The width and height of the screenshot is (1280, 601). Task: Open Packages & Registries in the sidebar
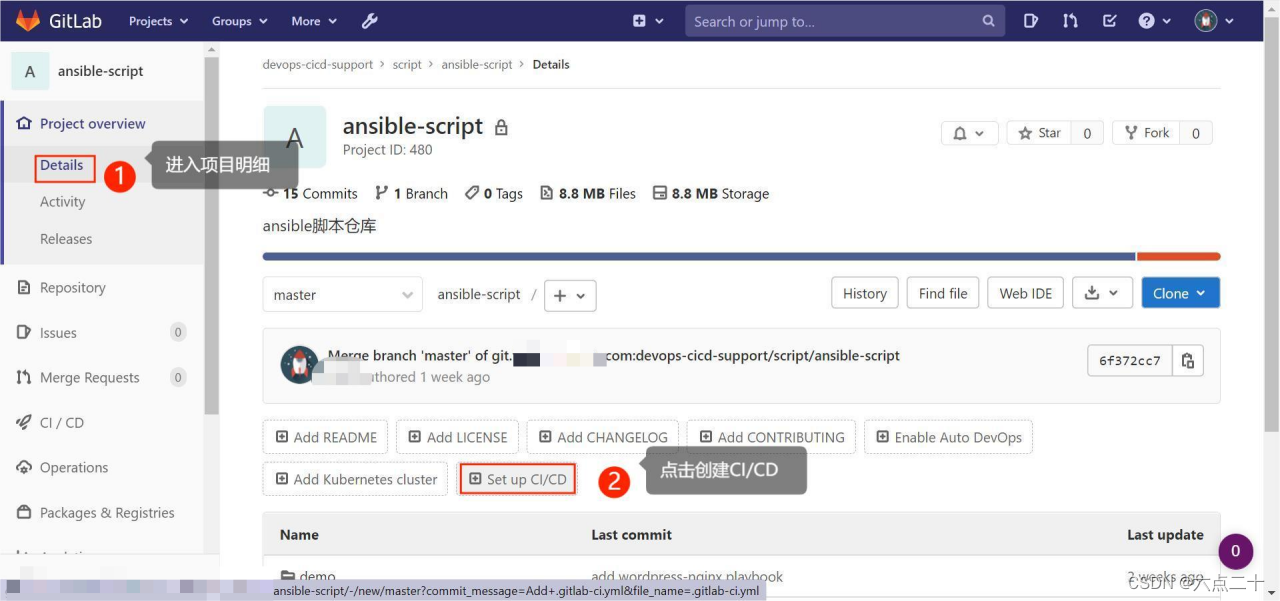coord(106,513)
